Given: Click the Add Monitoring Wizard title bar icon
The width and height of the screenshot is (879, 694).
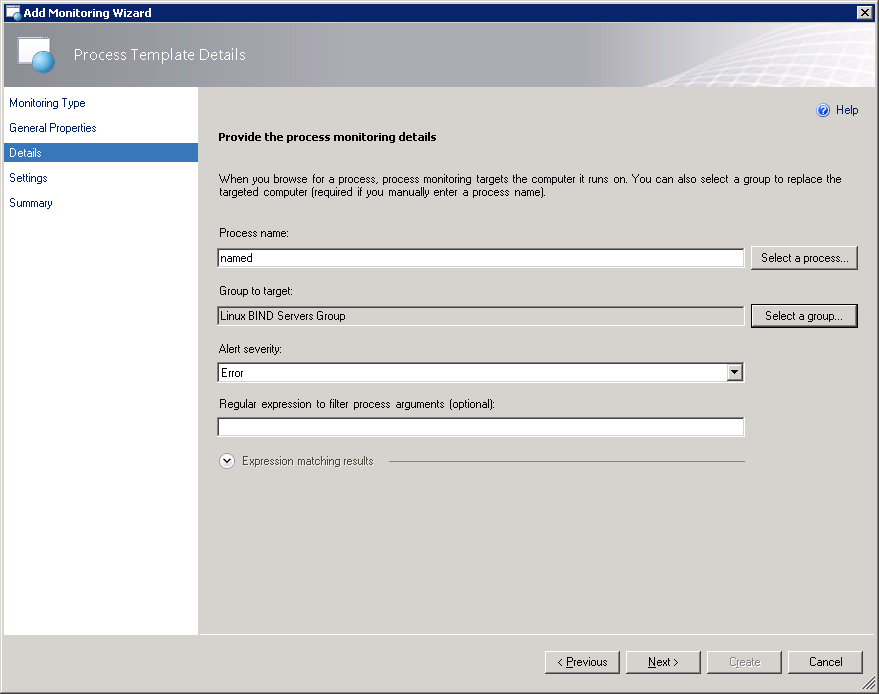Looking at the screenshot, I should pyautogui.click(x=13, y=12).
